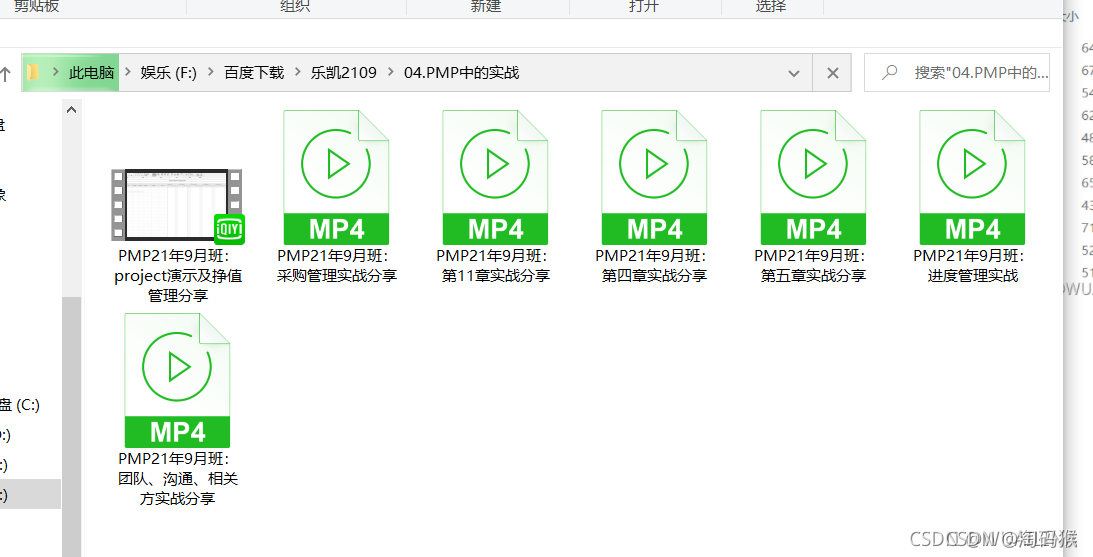Click the navigation pane scroll-up arrow
Image resolution: width=1093 pixels, height=557 pixels.
click(71, 110)
